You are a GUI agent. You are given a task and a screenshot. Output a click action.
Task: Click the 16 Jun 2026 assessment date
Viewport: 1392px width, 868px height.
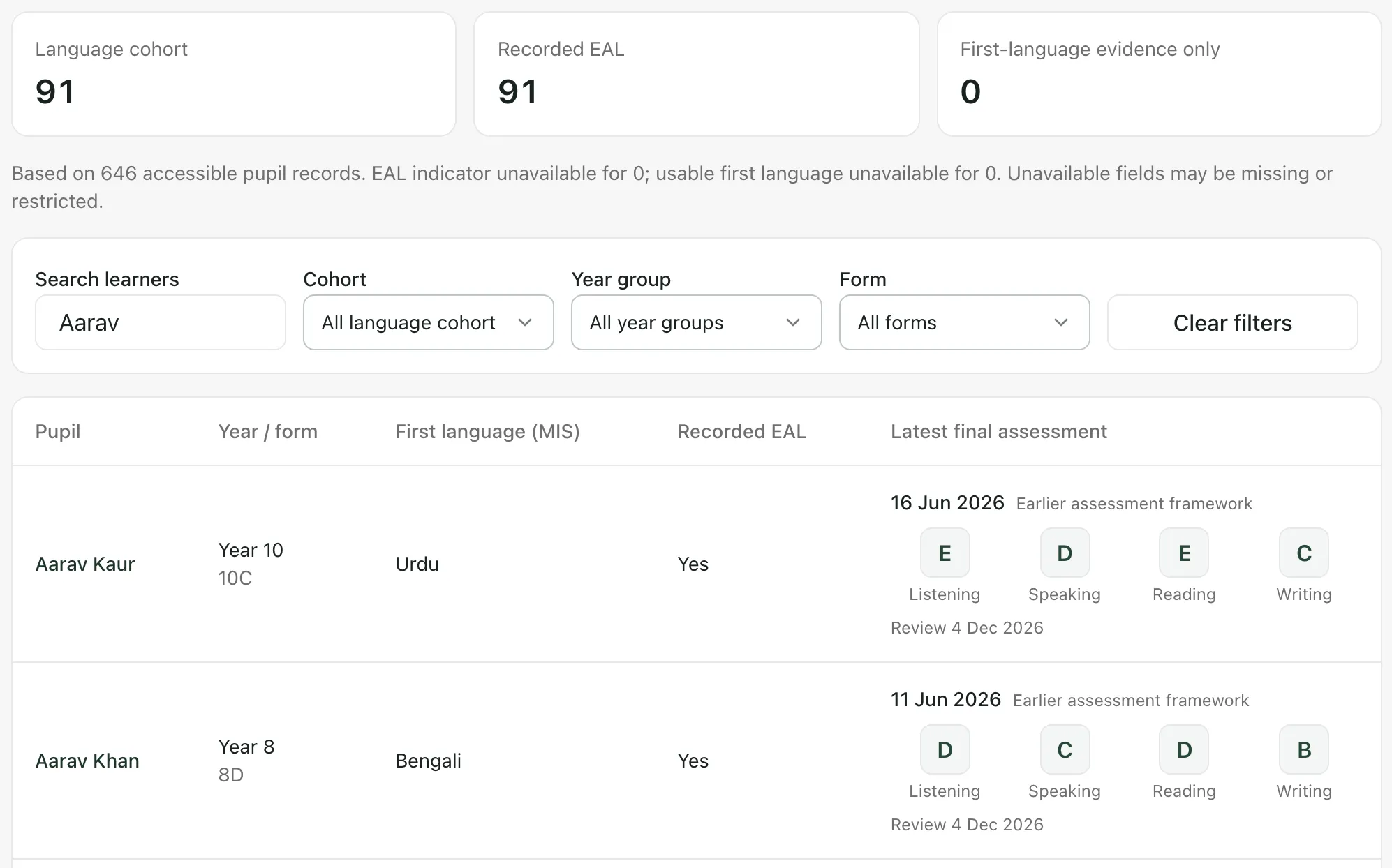947,502
